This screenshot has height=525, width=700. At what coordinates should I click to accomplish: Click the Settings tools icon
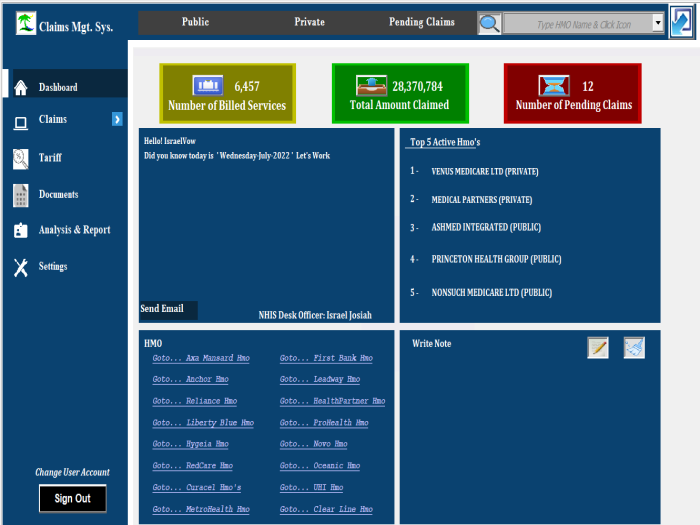(x=21, y=267)
